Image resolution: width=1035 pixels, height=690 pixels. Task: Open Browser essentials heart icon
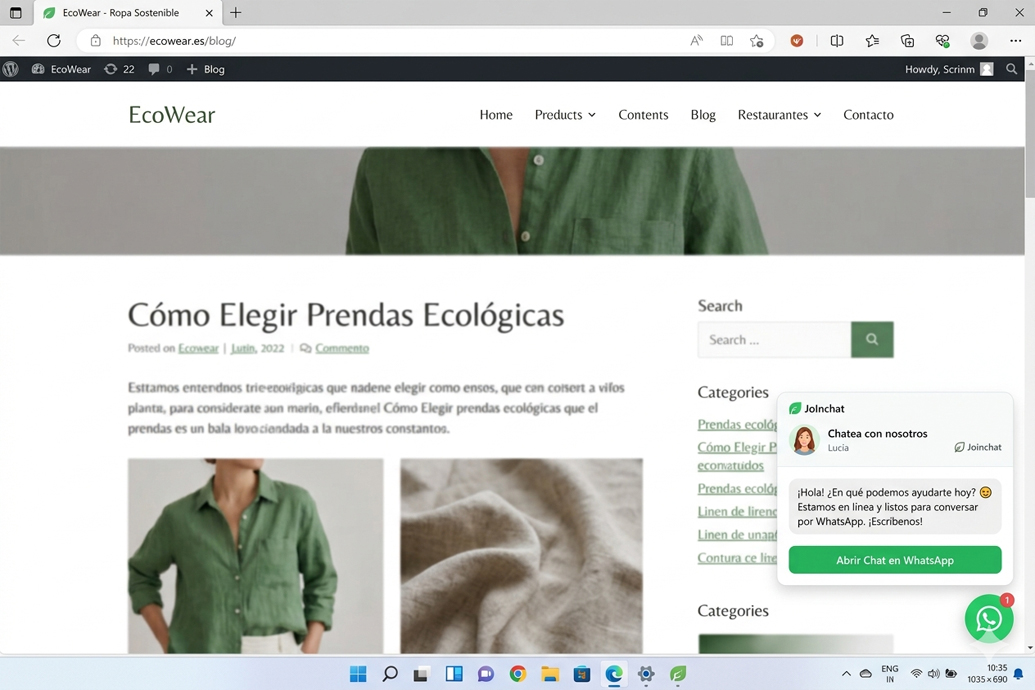[x=943, y=41]
